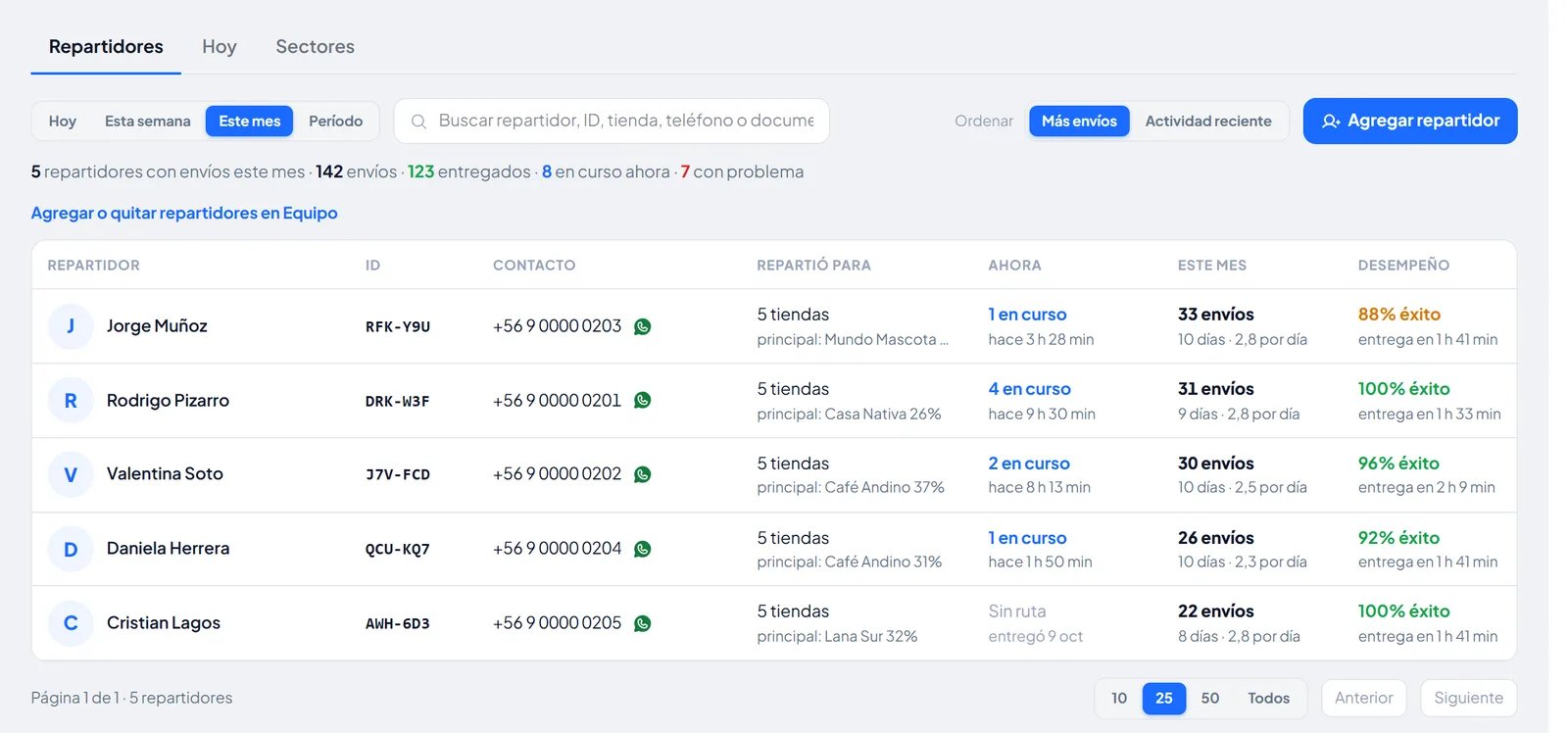
Task: Open WhatsApp chat for Rodrigo Pizarro
Action: [643, 400]
